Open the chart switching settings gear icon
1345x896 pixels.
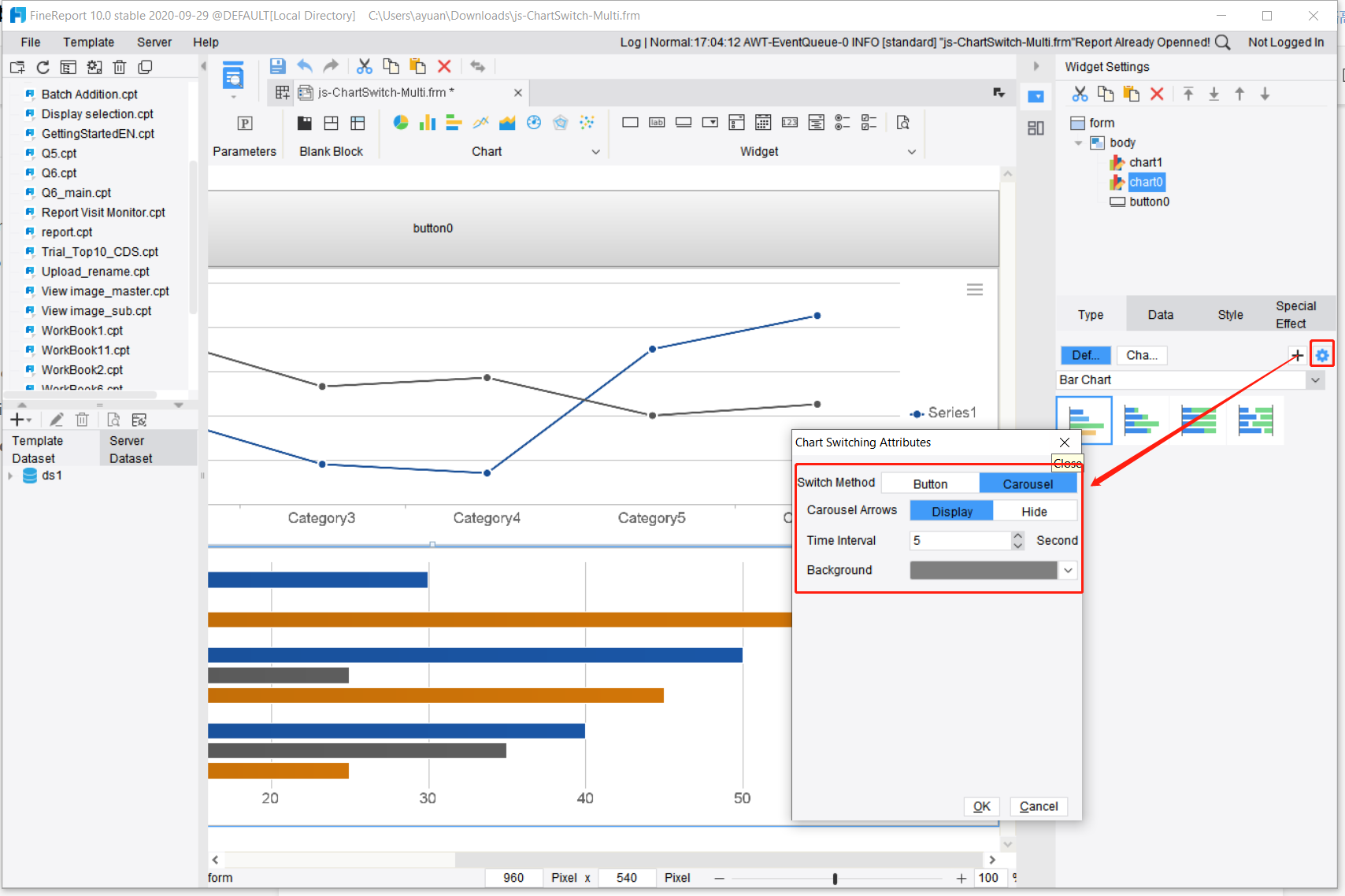(1322, 354)
